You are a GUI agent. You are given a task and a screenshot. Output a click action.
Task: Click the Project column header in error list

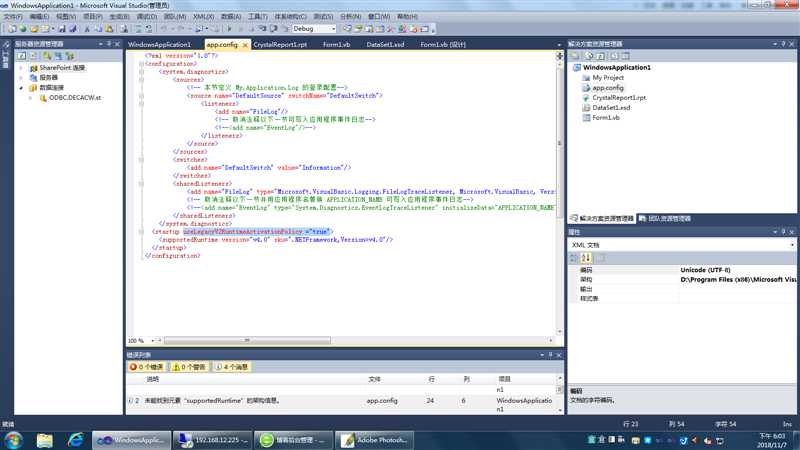504,379
